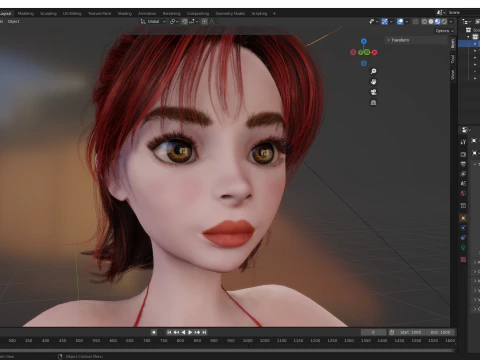Expand the Transform panel in sidebar
Image resolution: width=480 pixels, height=360 pixels.
point(416,40)
